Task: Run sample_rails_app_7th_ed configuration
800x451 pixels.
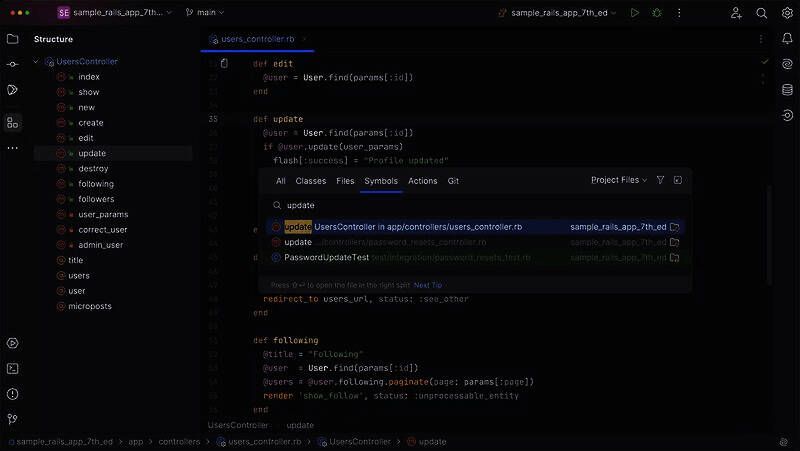Action: tap(634, 13)
